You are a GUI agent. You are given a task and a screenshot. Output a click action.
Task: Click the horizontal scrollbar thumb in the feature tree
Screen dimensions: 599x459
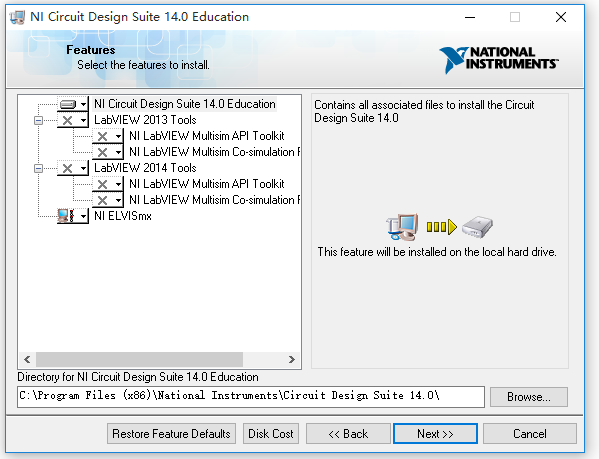(139, 359)
